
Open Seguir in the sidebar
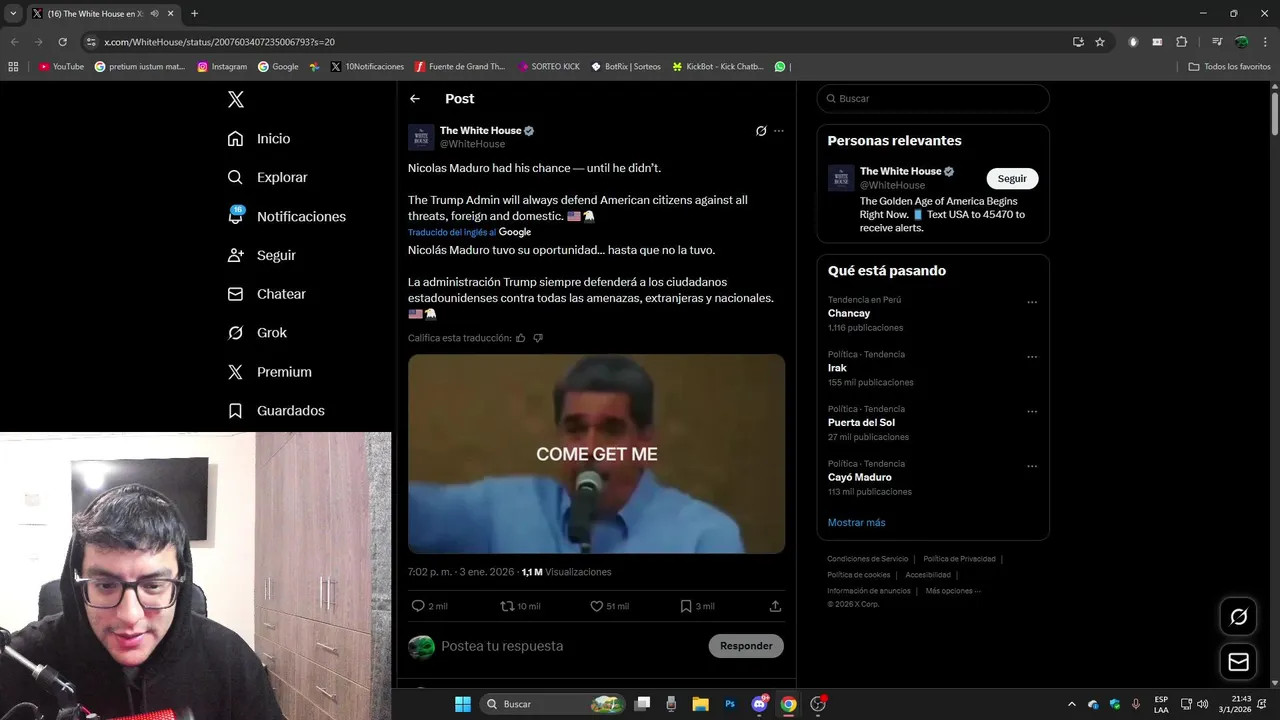point(261,255)
